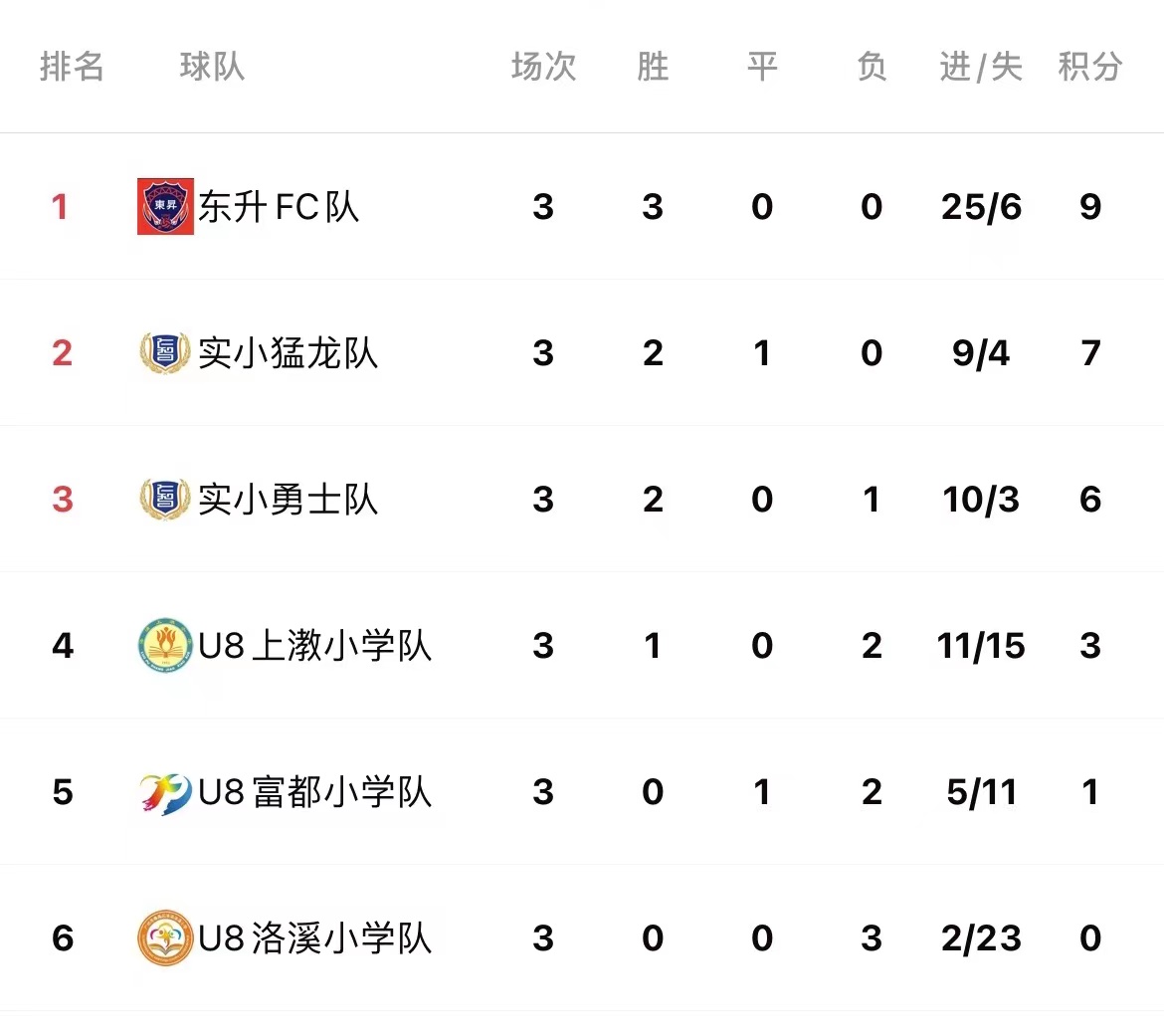
Task: Select rank number 1 in red
Action: pos(60,207)
